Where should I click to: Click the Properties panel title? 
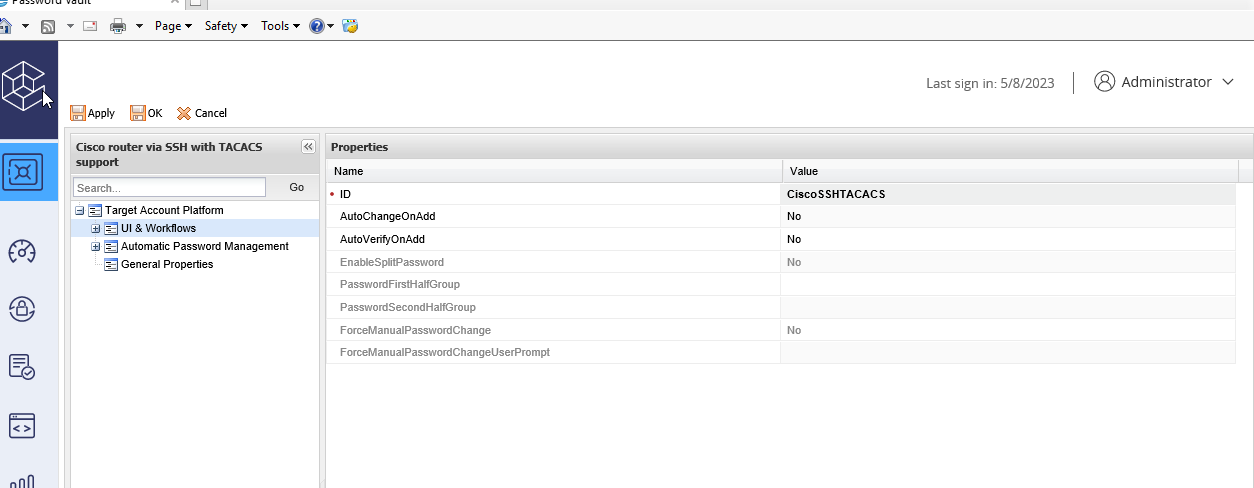coord(359,147)
